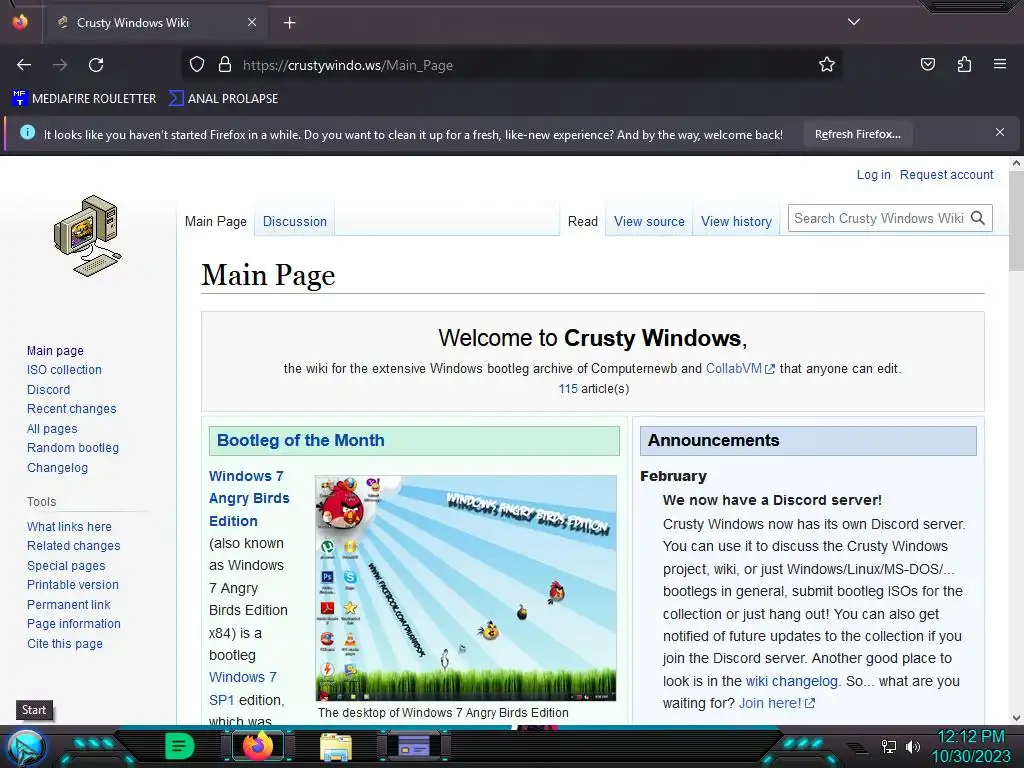Open the Save to Pocket icon
Image resolution: width=1024 pixels, height=768 pixels.
tap(927, 64)
